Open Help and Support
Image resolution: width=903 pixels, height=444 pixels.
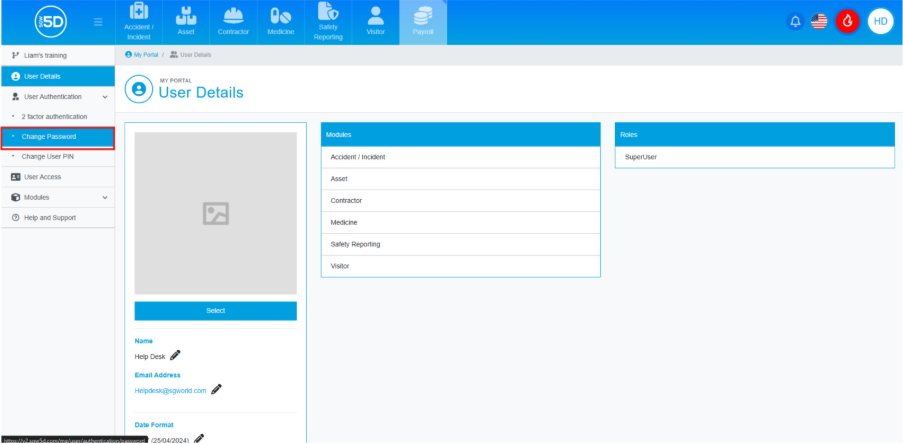(58, 218)
